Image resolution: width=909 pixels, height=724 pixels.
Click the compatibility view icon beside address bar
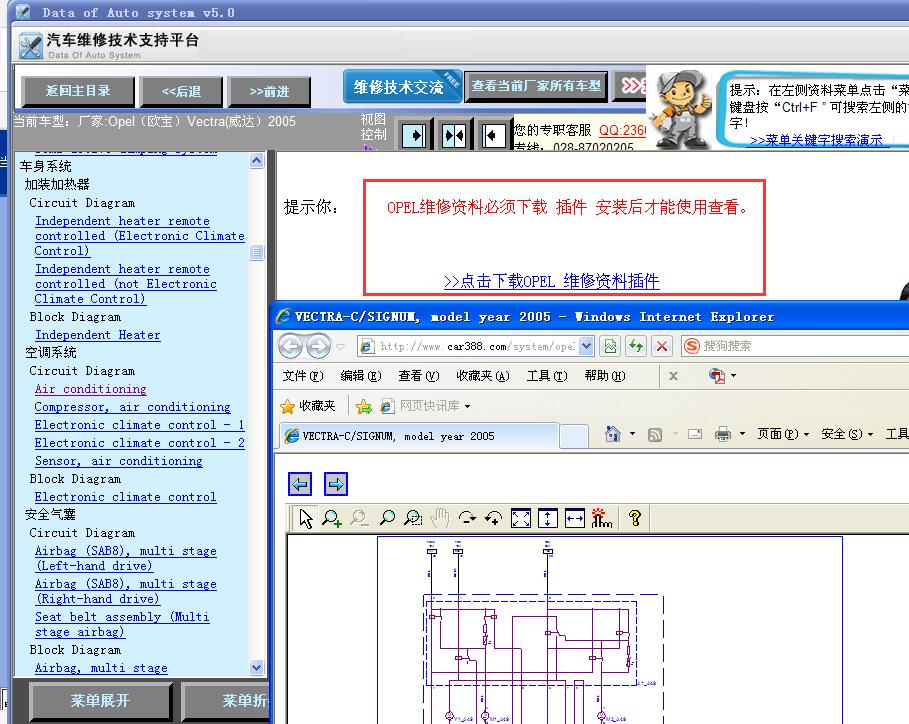[610, 346]
